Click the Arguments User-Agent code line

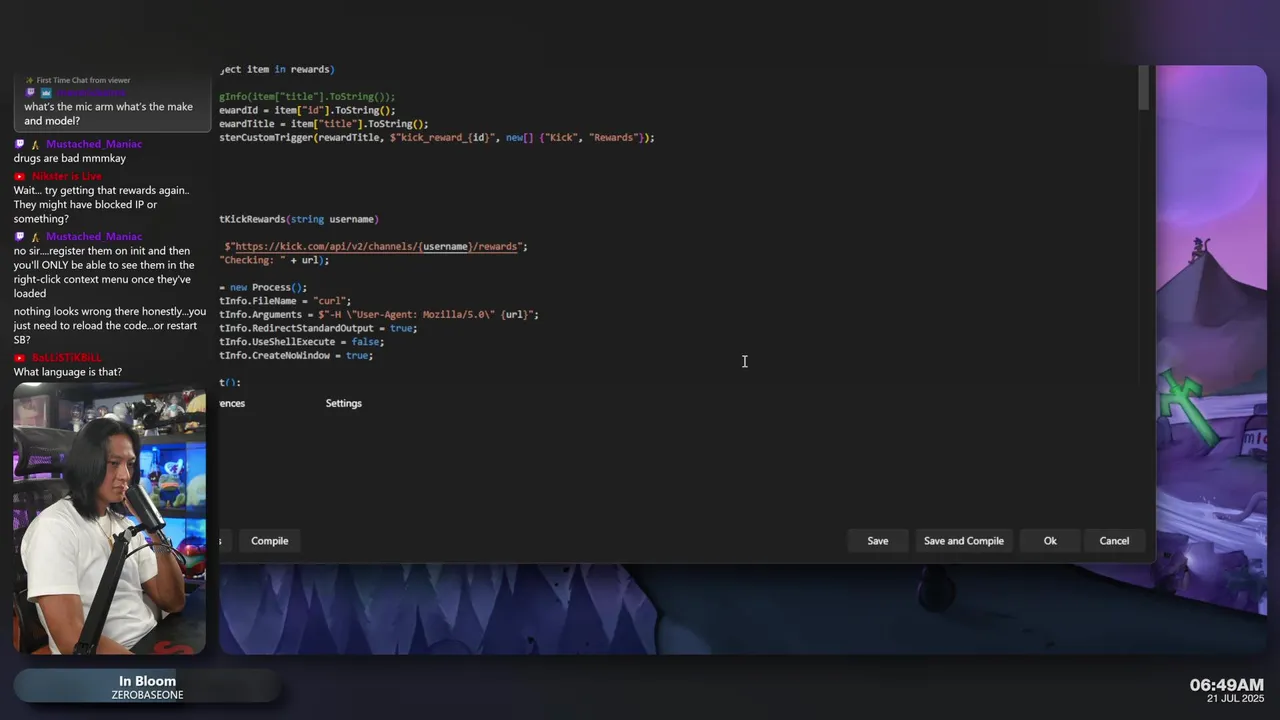point(379,314)
